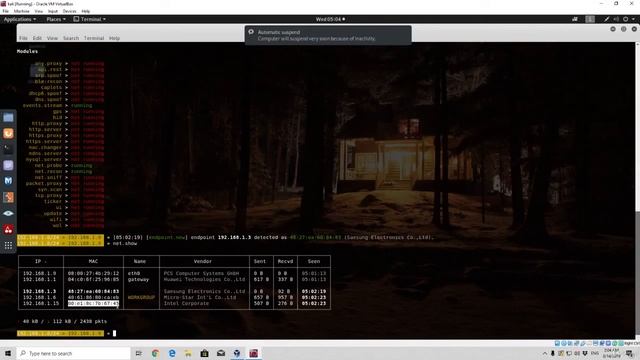Open the Terminal app menu dropdown
This screenshot has height=360, width=640.
tap(89, 19)
